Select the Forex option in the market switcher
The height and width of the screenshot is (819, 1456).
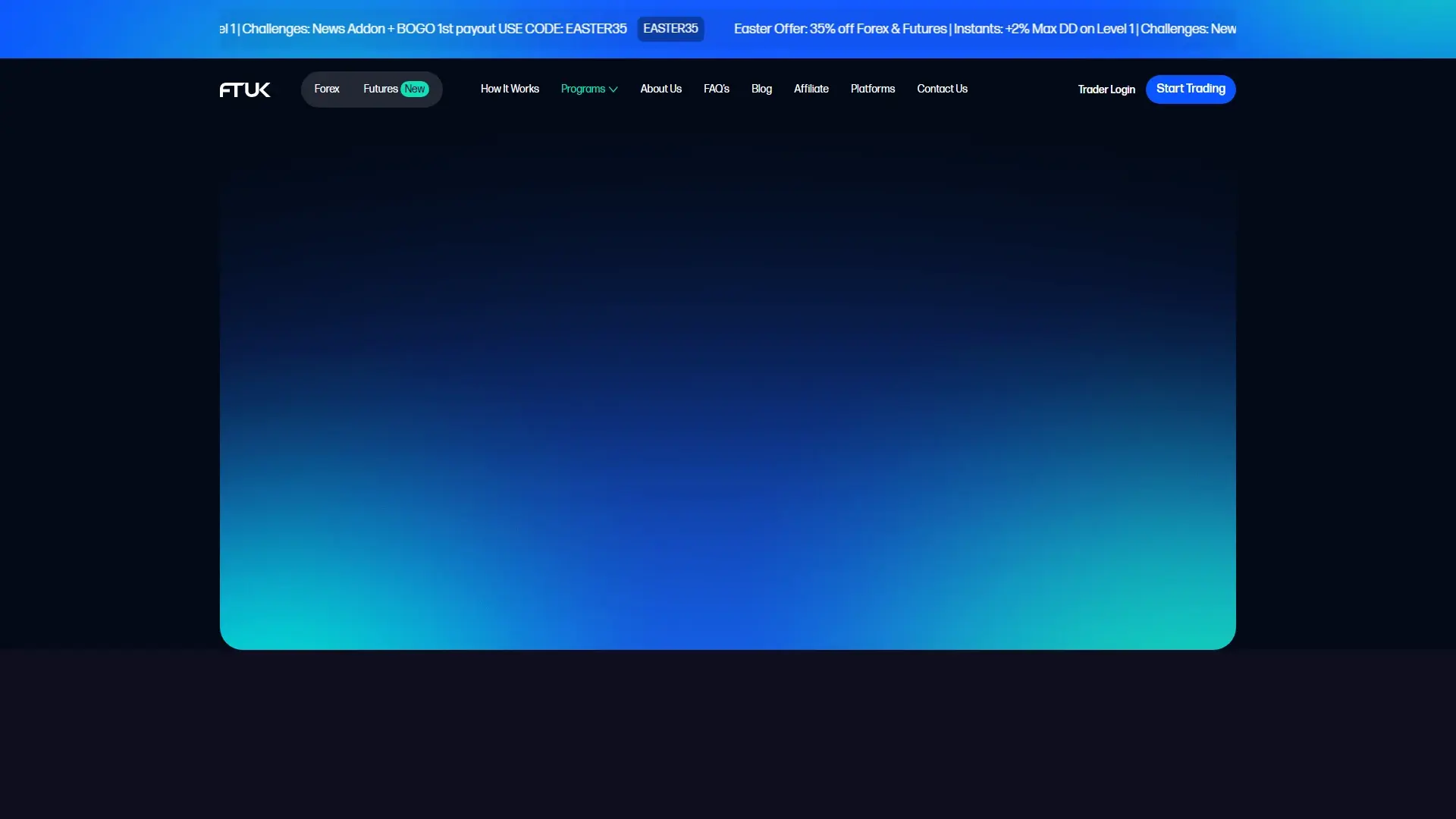click(326, 89)
